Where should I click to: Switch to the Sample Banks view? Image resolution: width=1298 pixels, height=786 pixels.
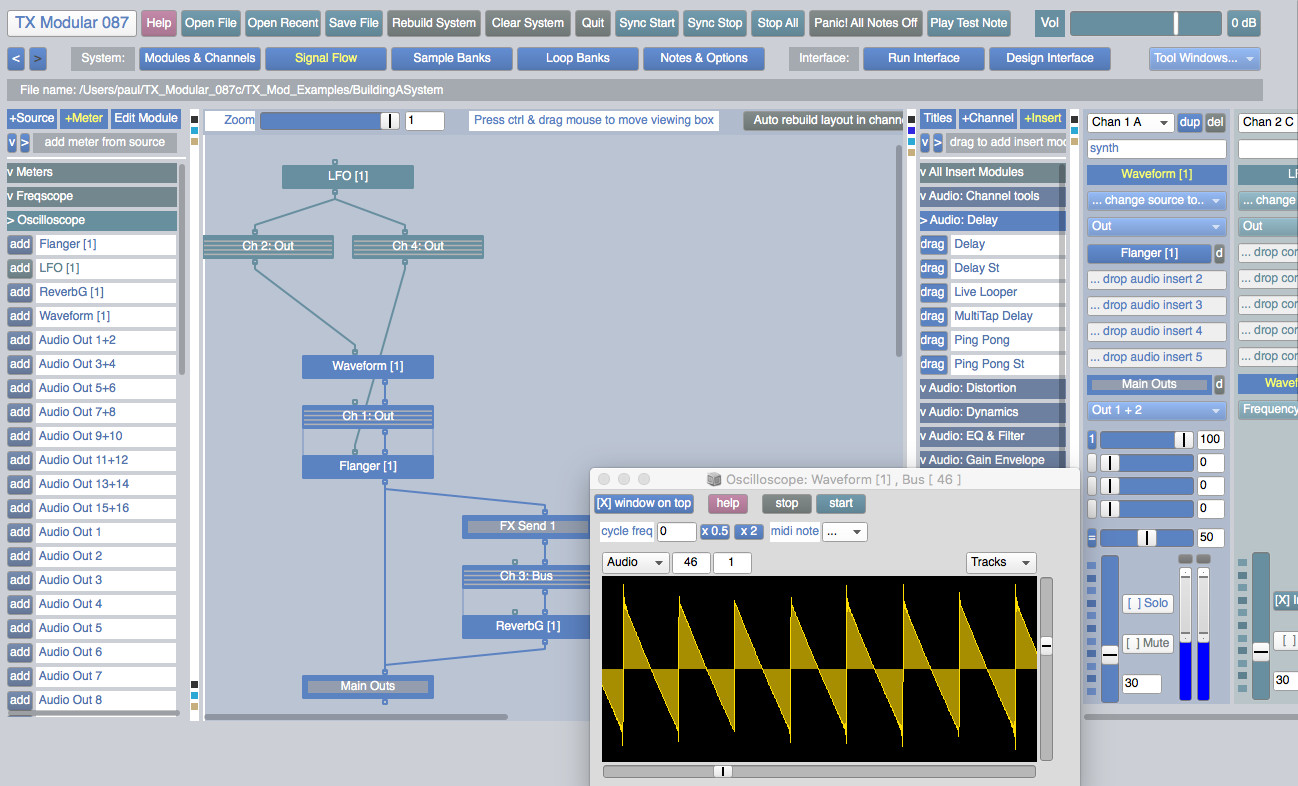coord(452,59)
